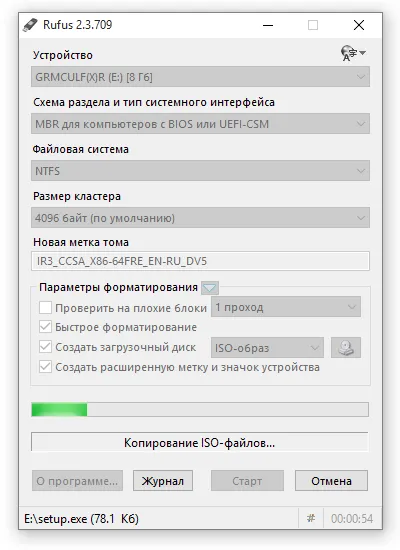Click the disc image select icon
The width and height of the screenshot is (400, 550).
tap(346, 348)
